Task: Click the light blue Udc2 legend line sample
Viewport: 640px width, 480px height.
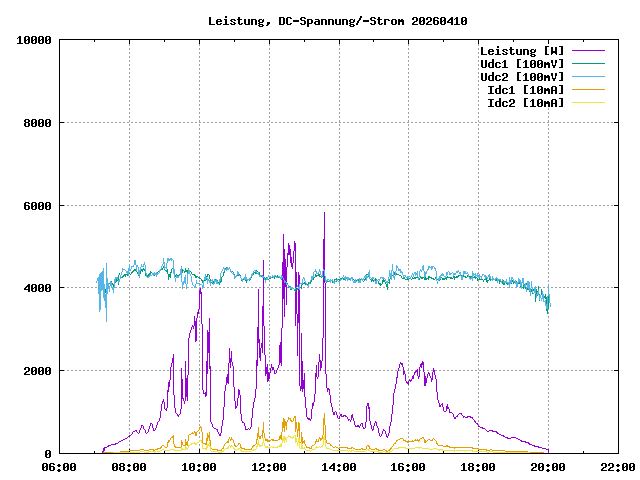Action: 588,77
